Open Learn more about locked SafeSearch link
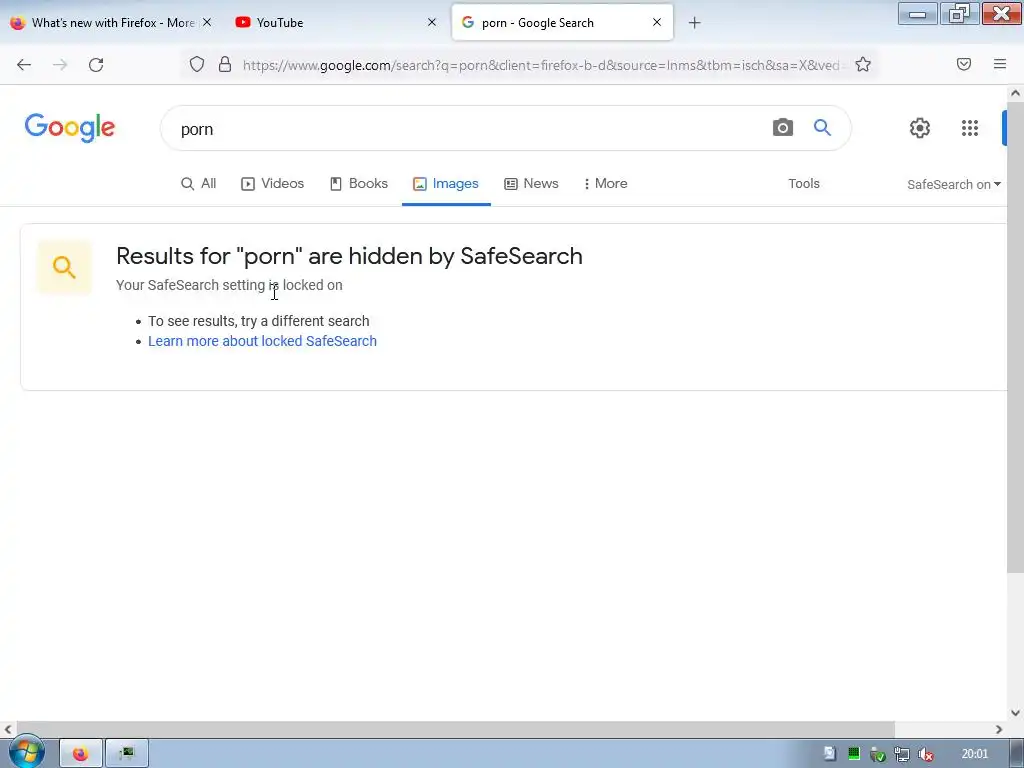The height and width of the screenshot is (768, 1024). point(262,341)
